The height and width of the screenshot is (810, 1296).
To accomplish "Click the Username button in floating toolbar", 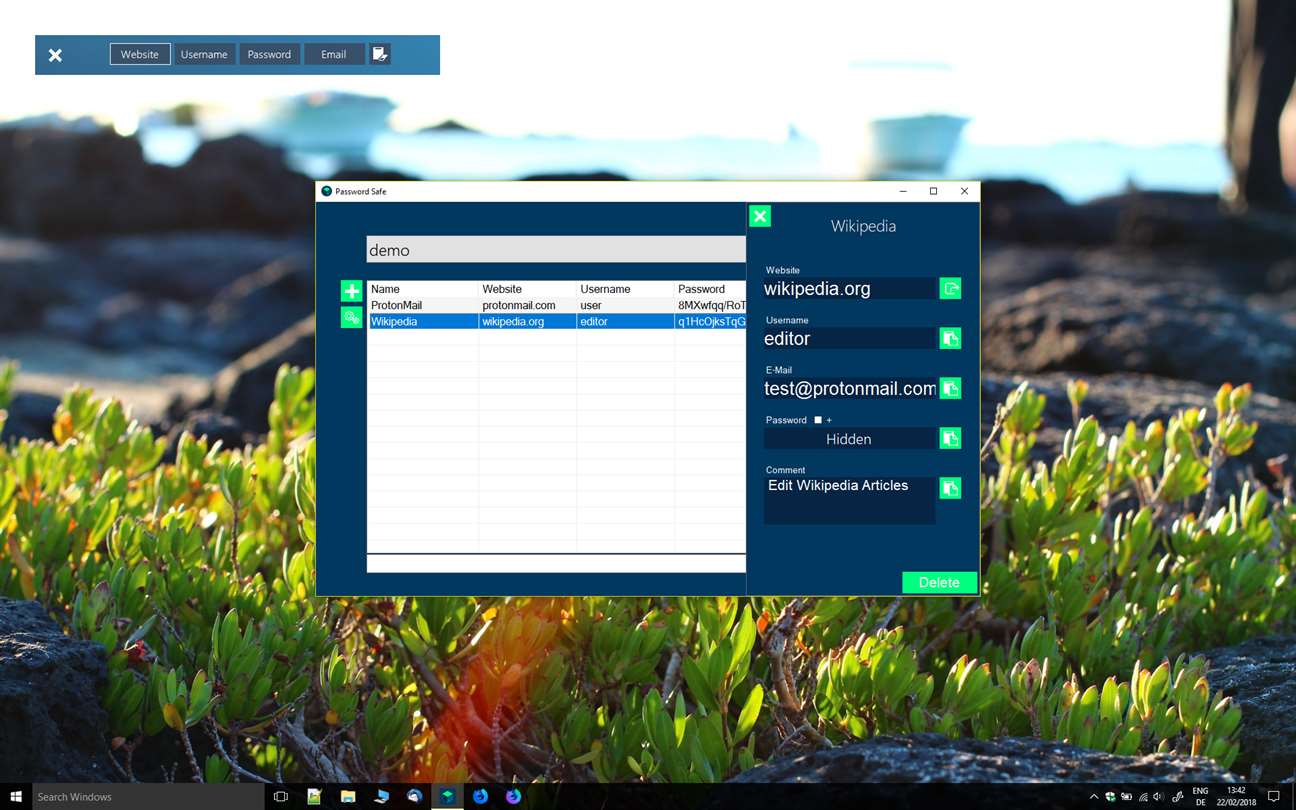I will click(204, 54).
